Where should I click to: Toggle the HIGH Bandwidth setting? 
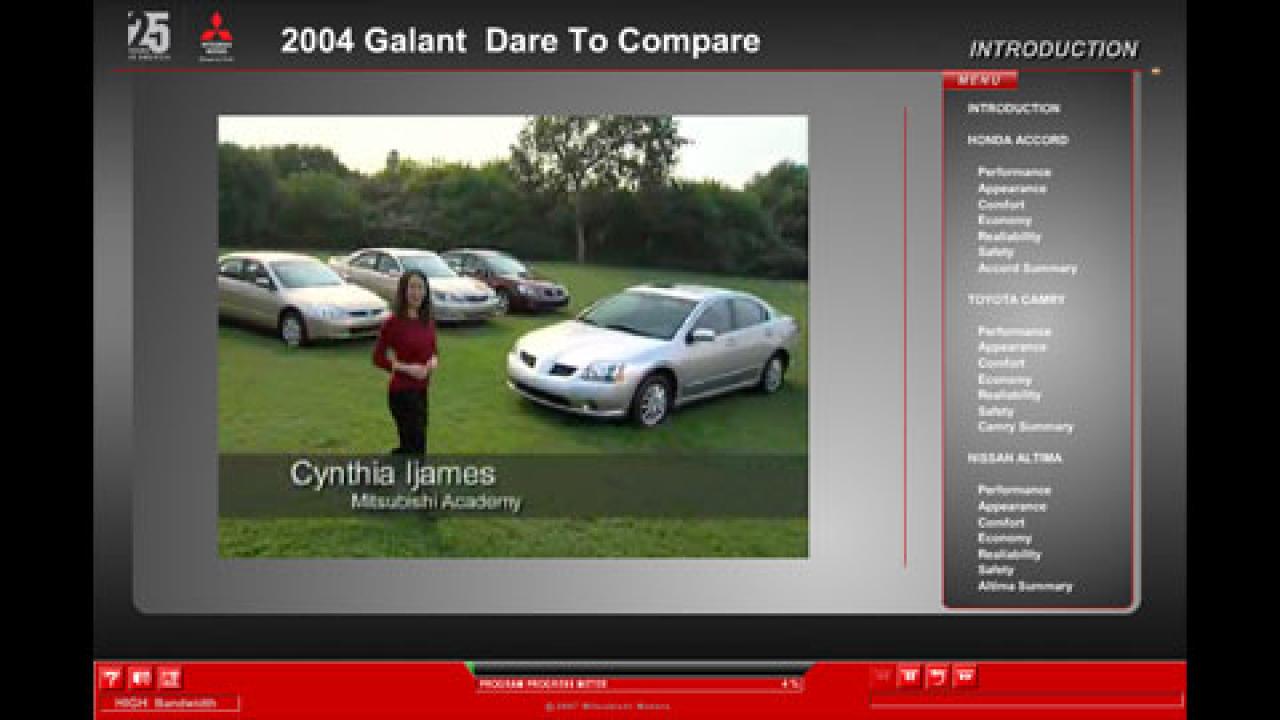(169, 703)
